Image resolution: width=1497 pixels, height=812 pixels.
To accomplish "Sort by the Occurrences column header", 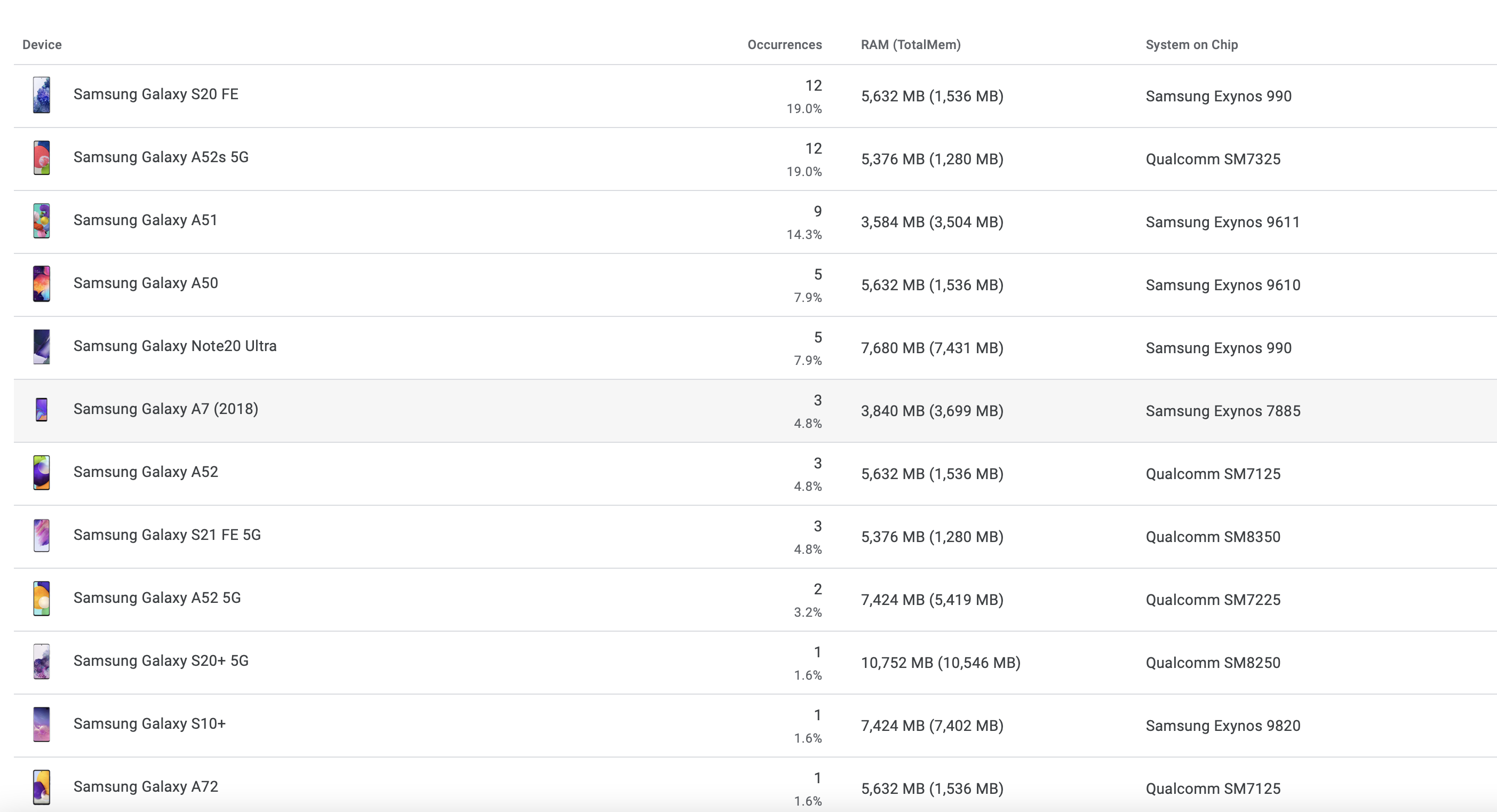I will click(x=784, y=45).
